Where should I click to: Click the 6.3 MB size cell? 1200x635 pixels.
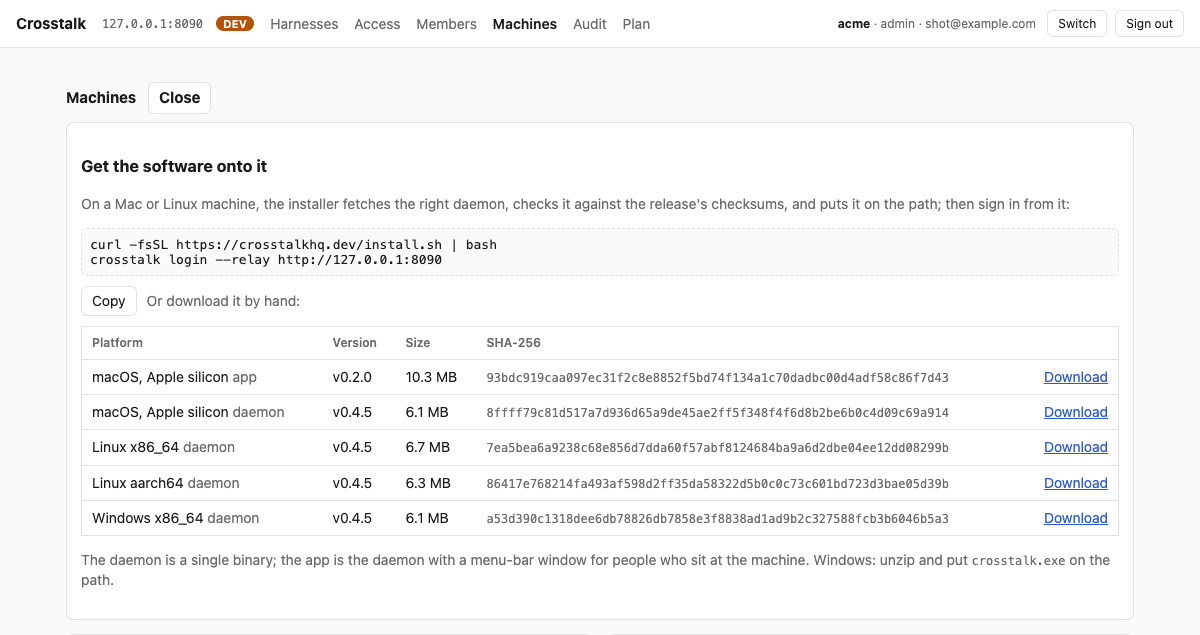pyautogui.click(x=428, y=483)
